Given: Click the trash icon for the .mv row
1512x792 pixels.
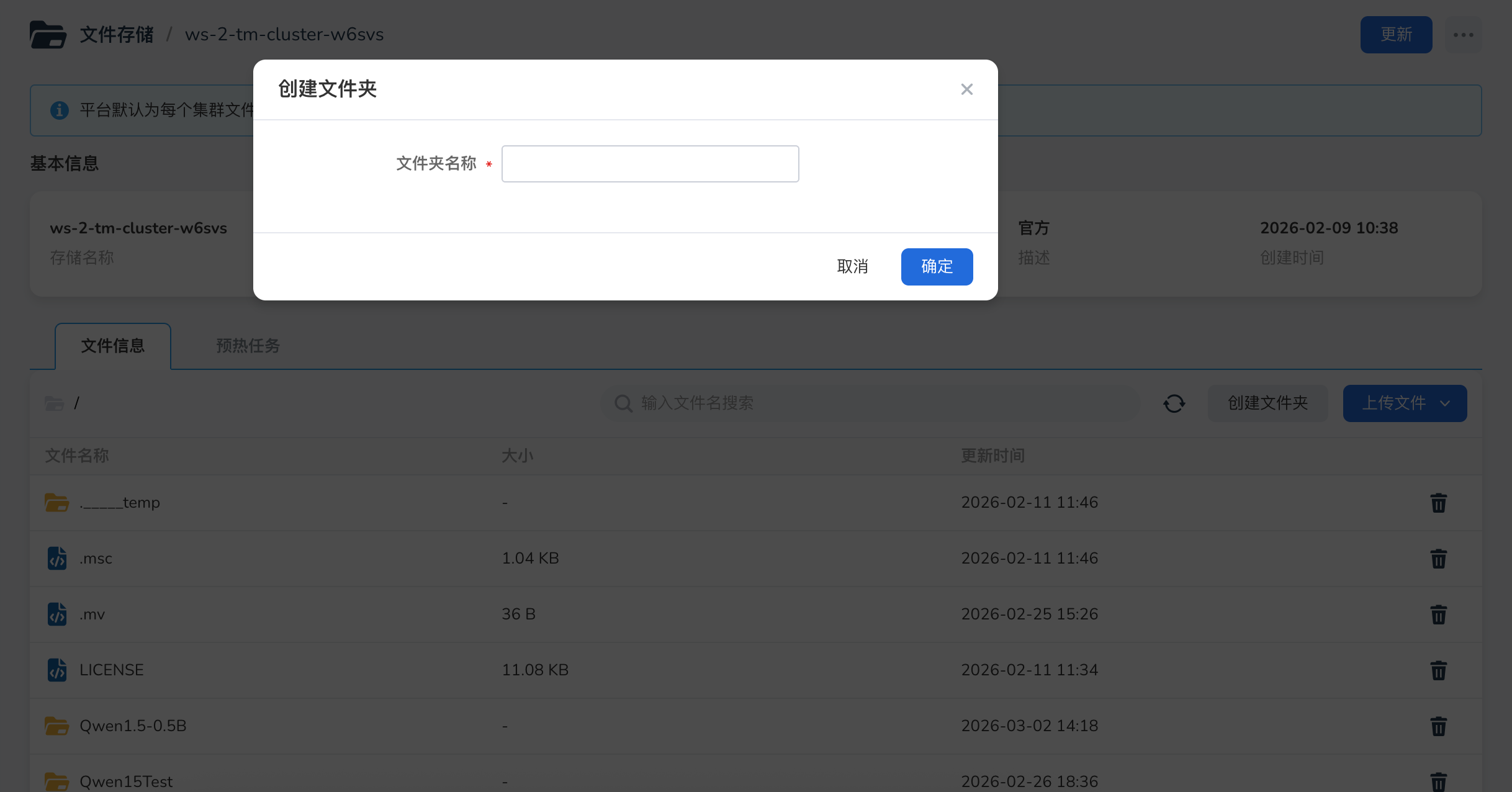Looking at the screenshot, I should [x=1438, y=614].
